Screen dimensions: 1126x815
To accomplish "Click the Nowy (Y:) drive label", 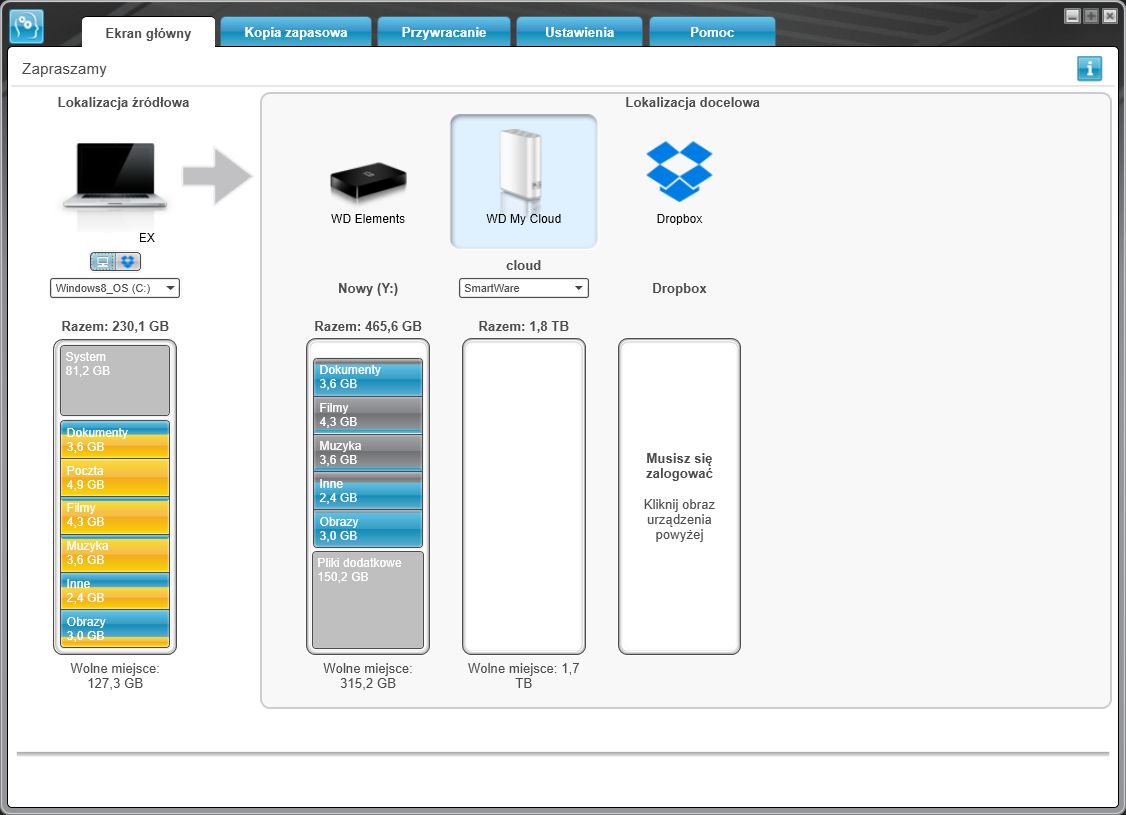I will (368, 288).
